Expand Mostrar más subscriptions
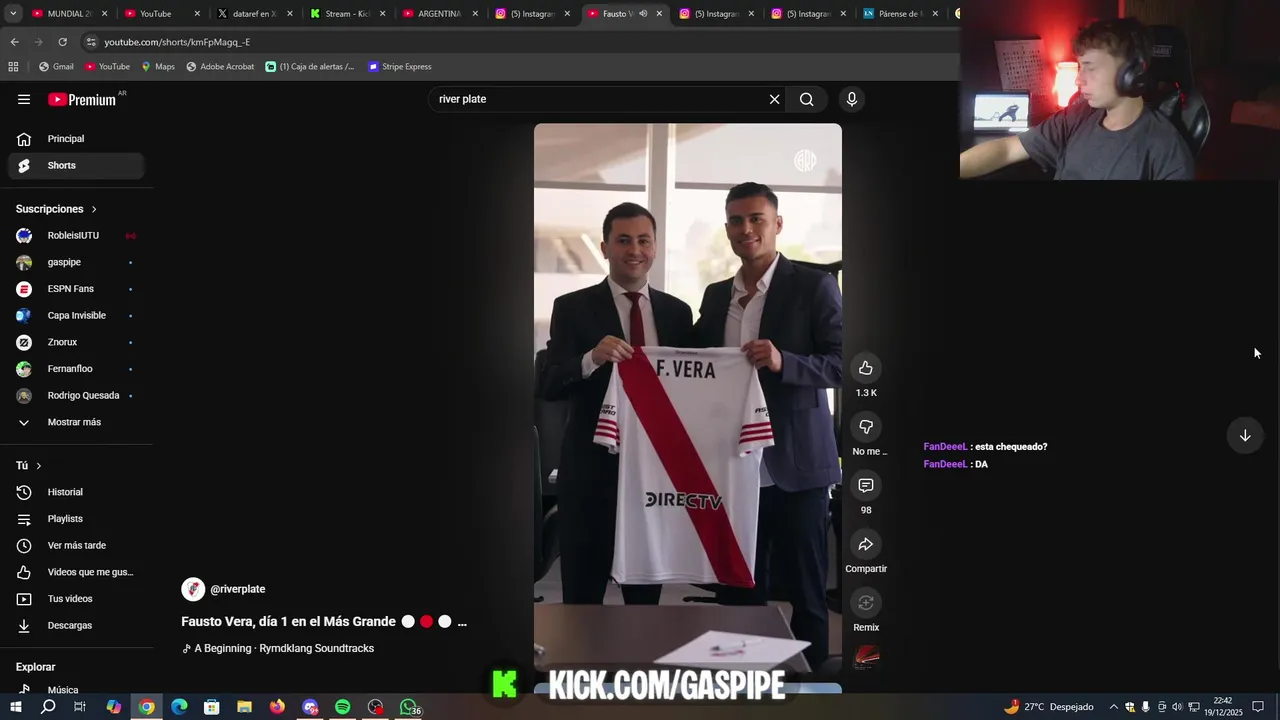Image resolution: width=1280 pixels, height=720 pixels. click(x=76, y=422)
